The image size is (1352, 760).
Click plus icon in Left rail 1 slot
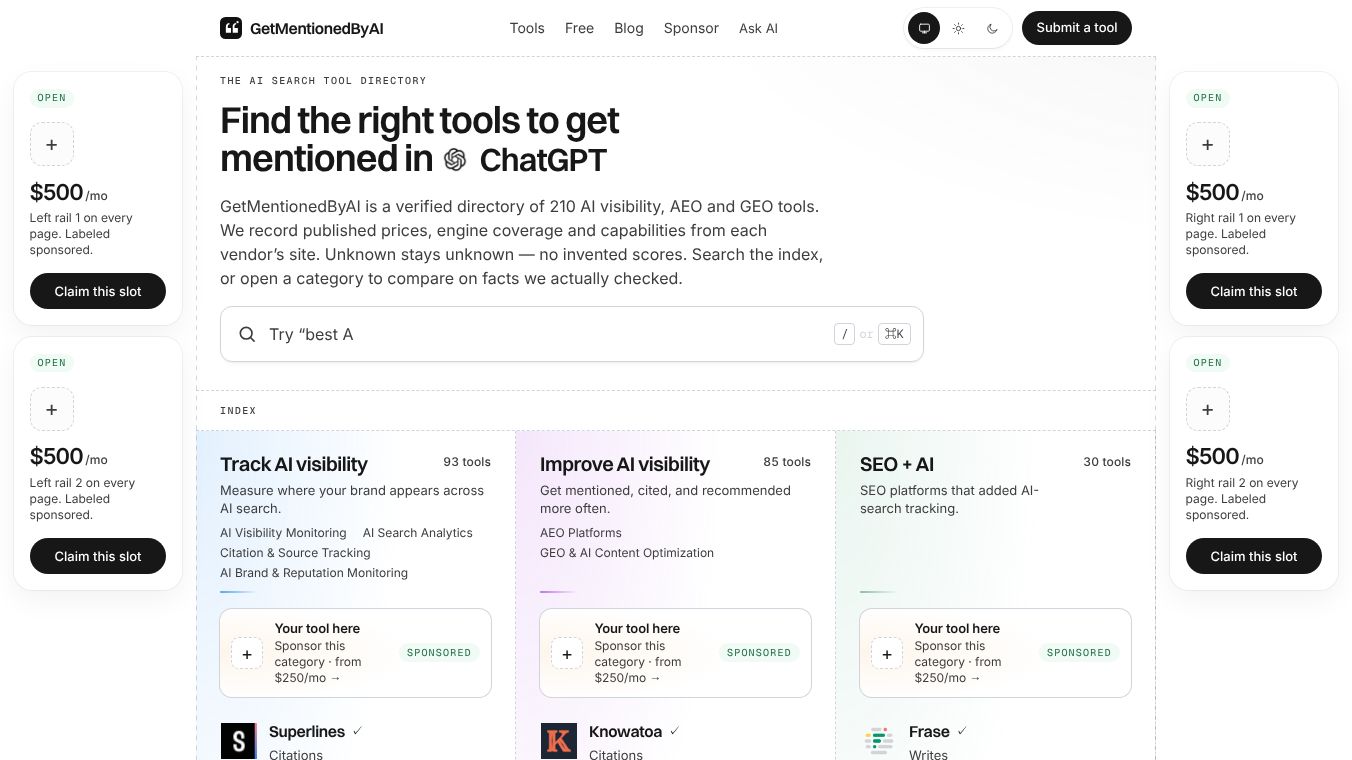(52, 144)
